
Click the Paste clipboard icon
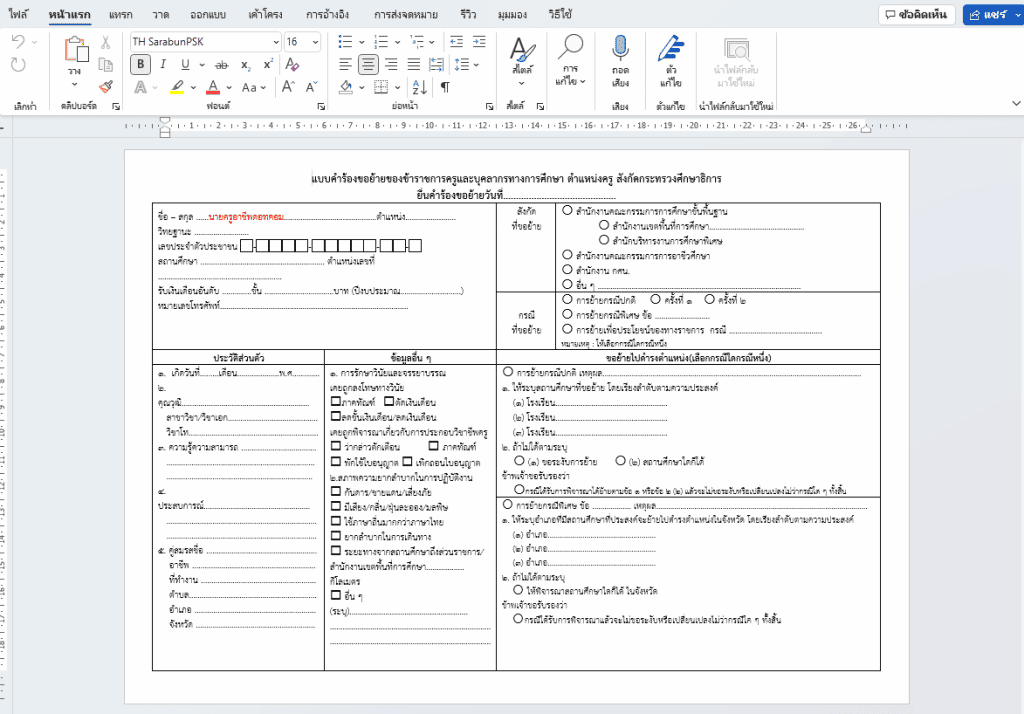[x=76, y=50]
